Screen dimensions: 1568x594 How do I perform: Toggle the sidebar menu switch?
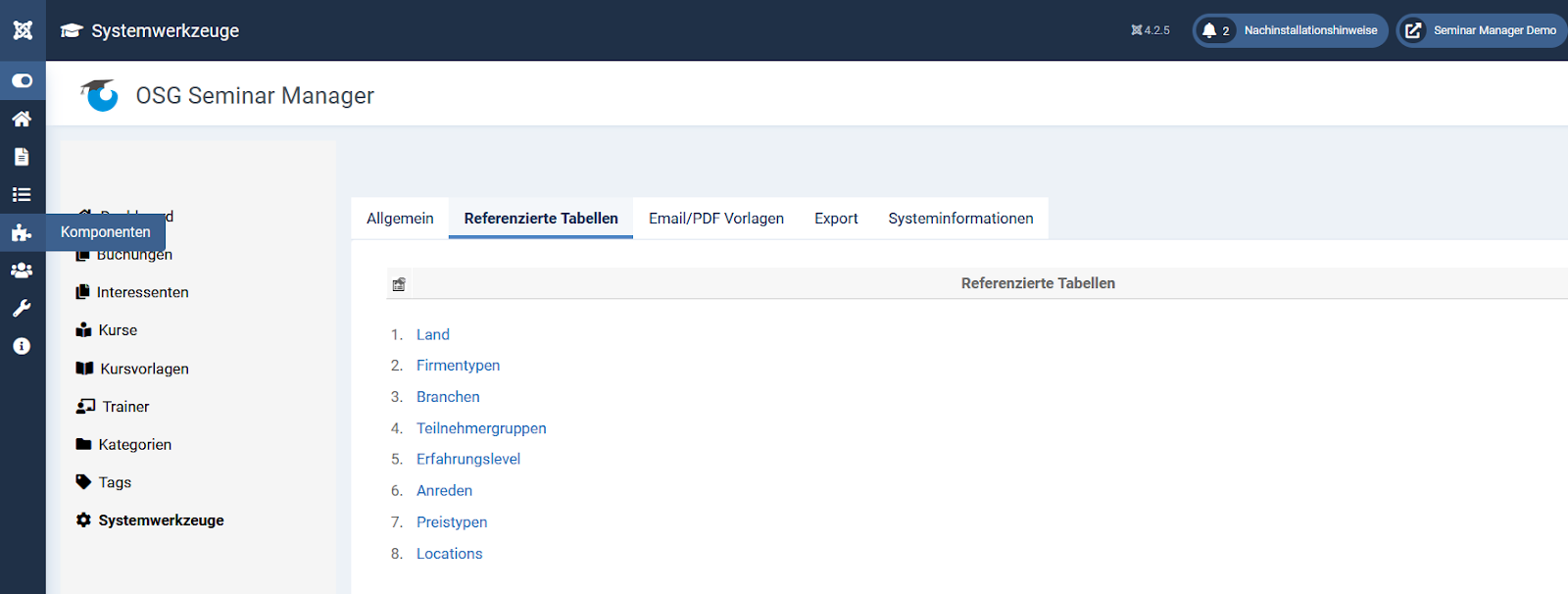click(23, 80)
